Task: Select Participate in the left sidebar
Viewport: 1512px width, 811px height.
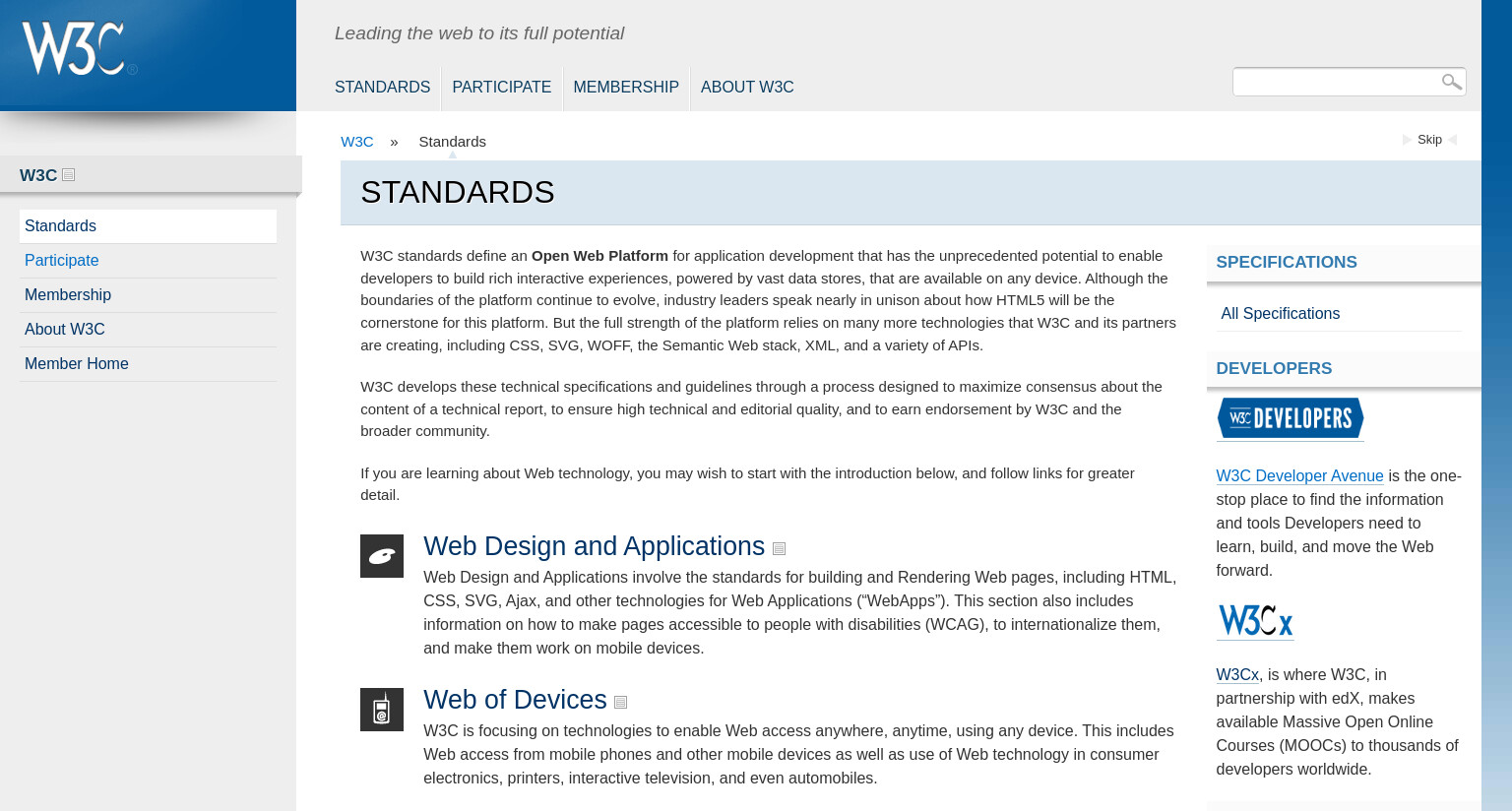Action: 148,261
